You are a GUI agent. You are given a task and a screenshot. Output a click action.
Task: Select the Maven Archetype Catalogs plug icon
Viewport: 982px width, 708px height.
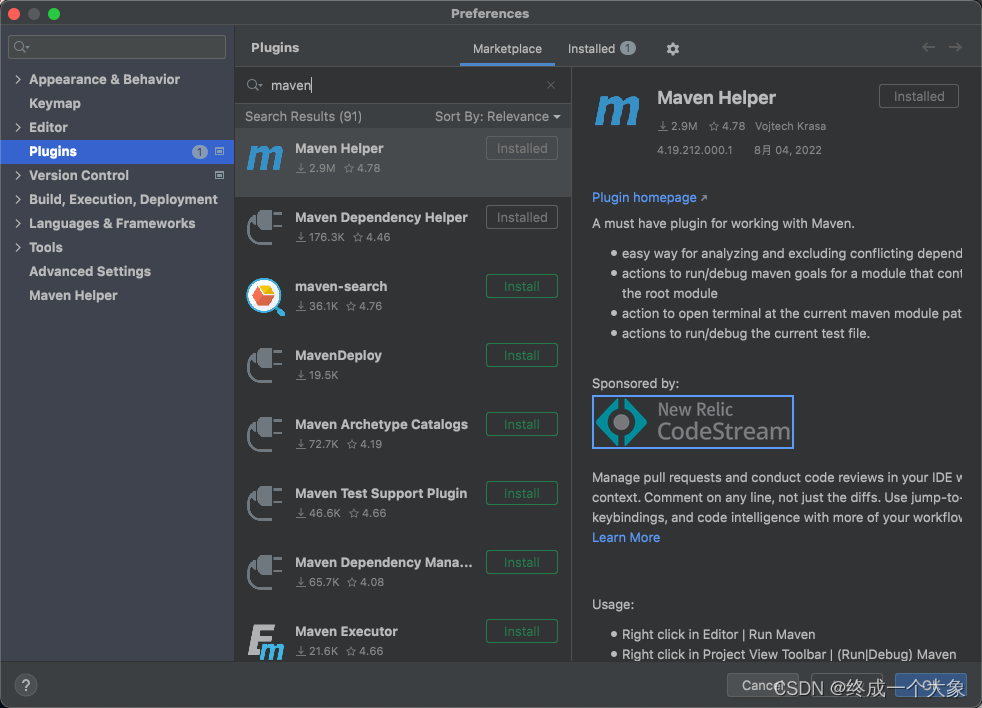click(x=265, y=434)
